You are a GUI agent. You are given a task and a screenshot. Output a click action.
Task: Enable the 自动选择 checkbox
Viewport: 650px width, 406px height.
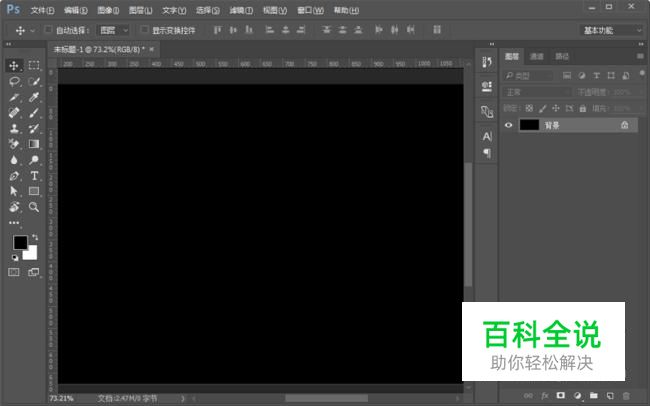pyautogui.click(x=48, y=30)
